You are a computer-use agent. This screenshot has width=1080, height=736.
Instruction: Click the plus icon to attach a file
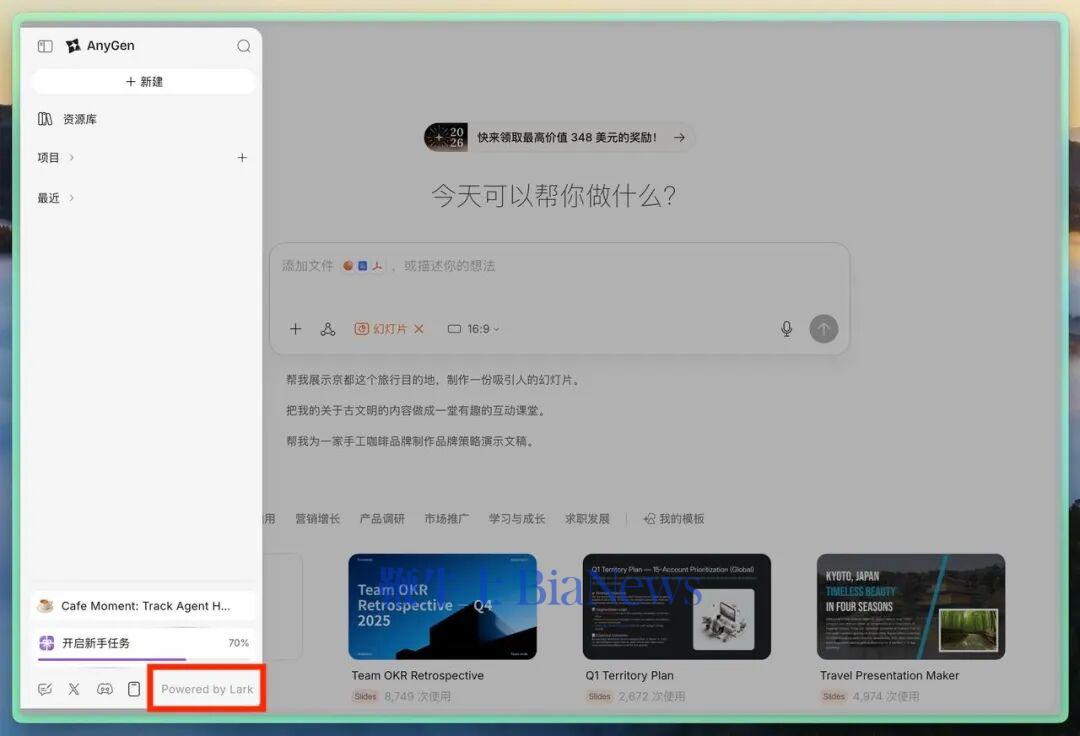295,328
